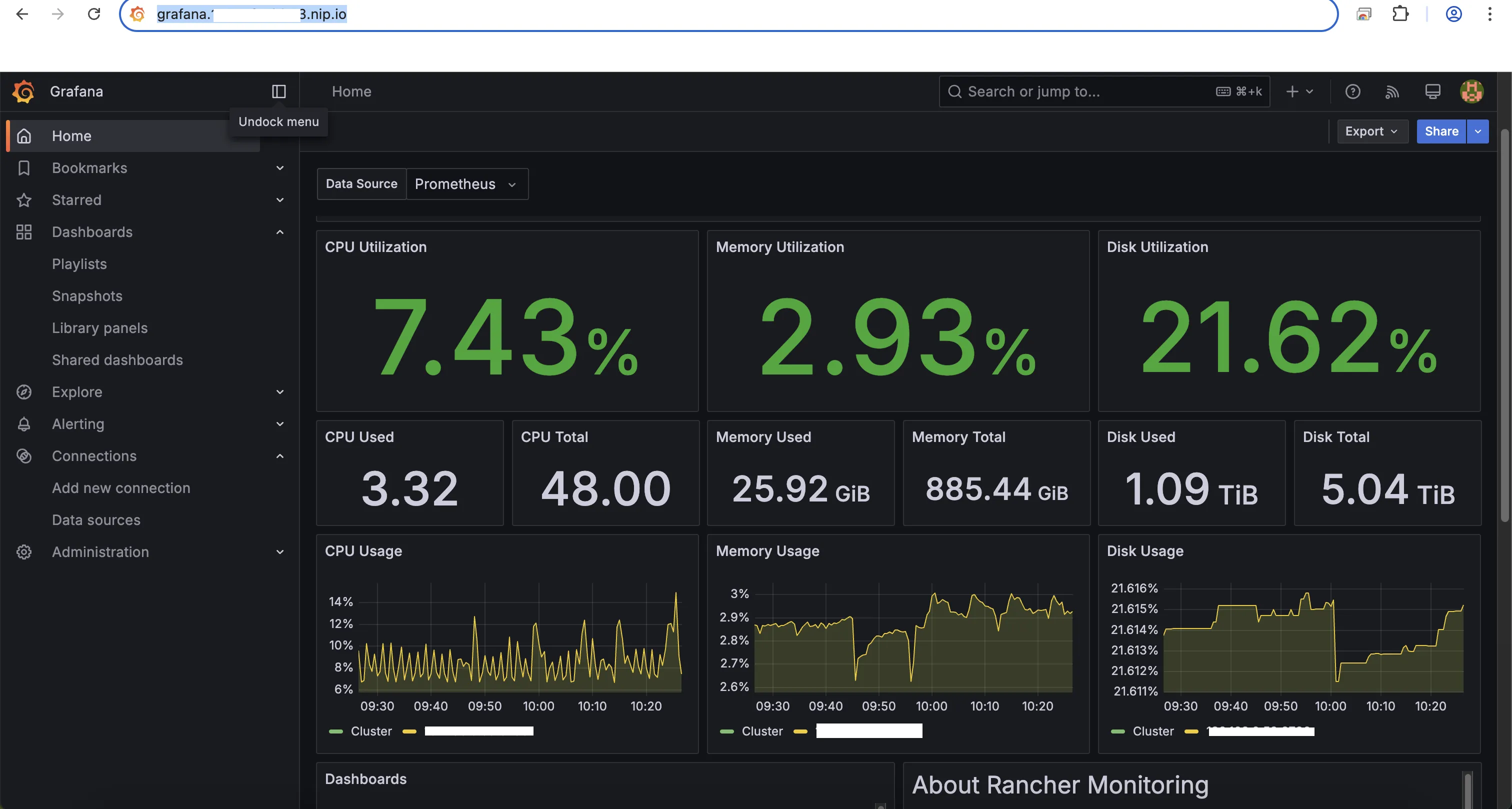Toggle the Cluster series in Disk Usage legend
Screen dimensions: 1512x809
(1152, 731)
